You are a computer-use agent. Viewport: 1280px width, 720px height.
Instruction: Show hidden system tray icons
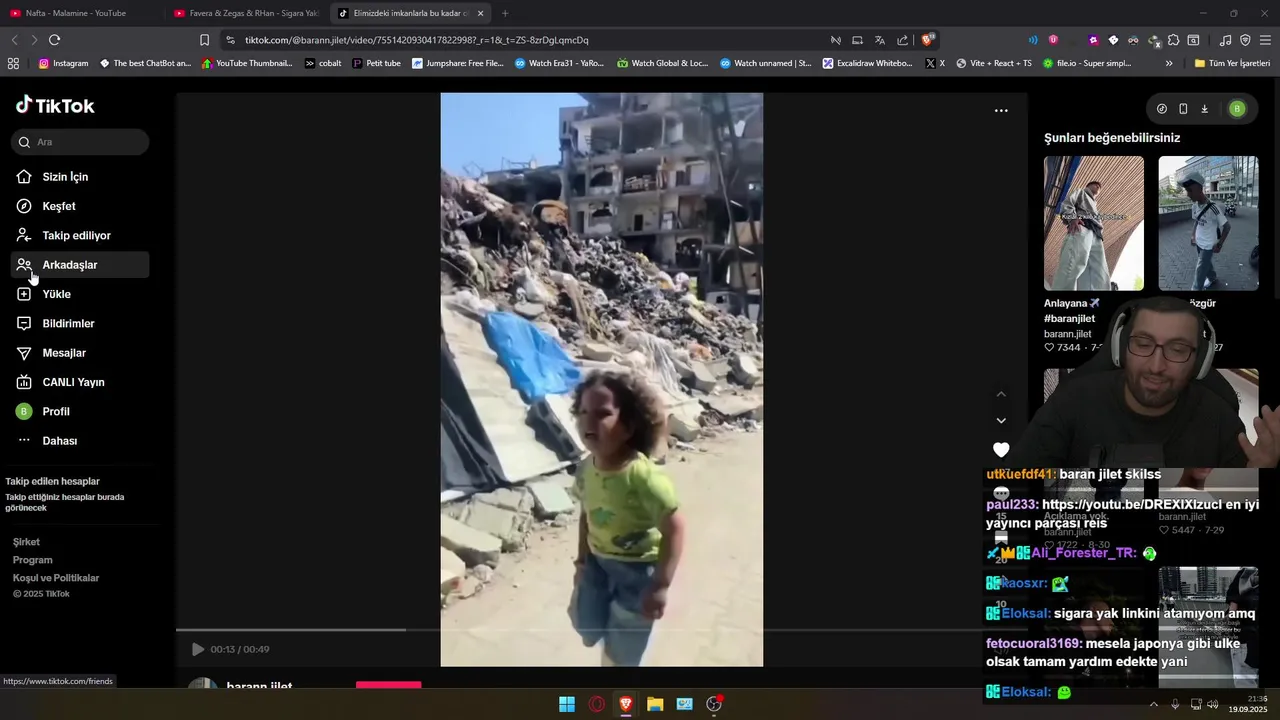[x=1153, y=704]
